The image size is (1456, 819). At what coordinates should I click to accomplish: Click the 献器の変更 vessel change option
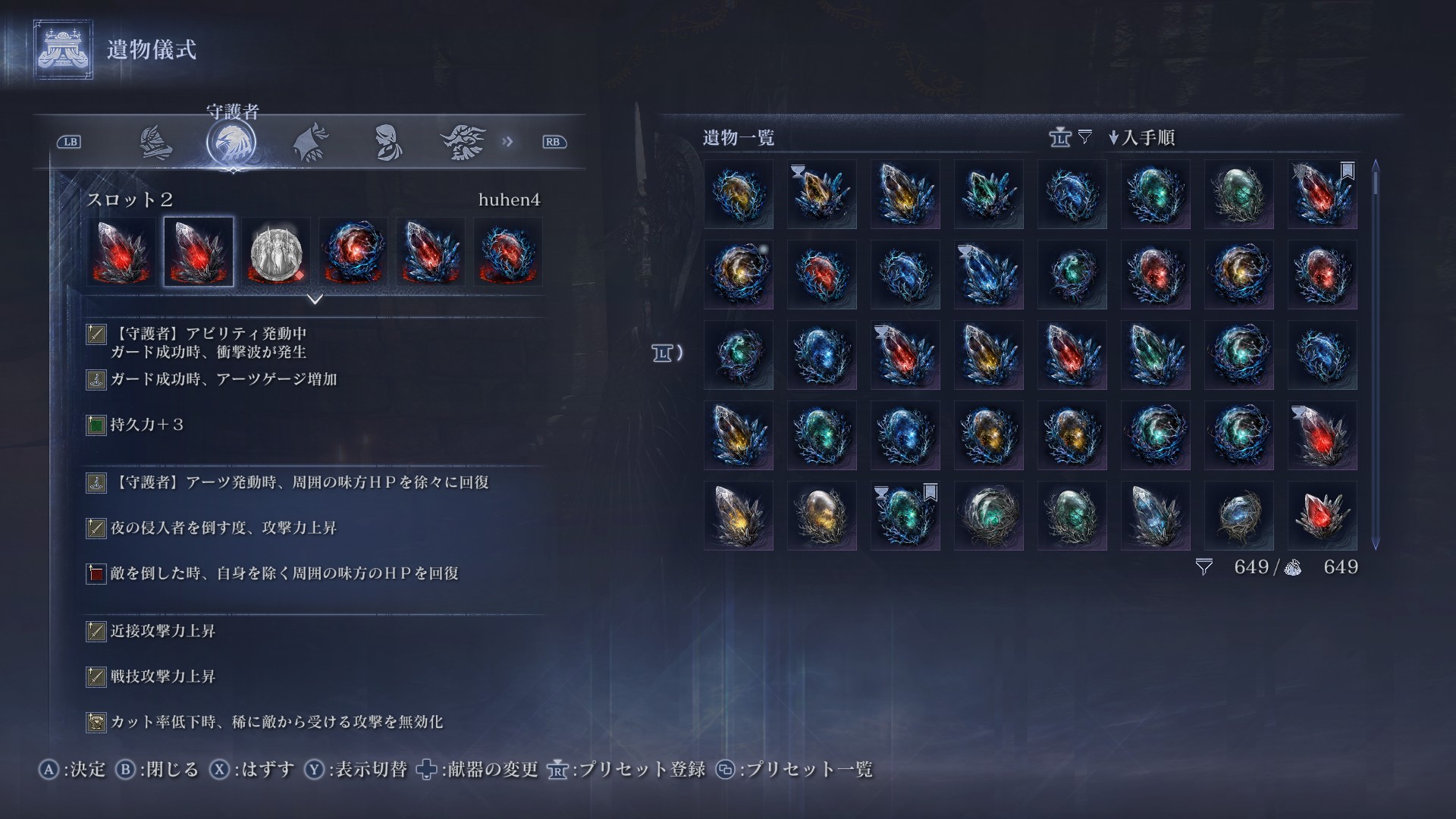tap(477, 769)
